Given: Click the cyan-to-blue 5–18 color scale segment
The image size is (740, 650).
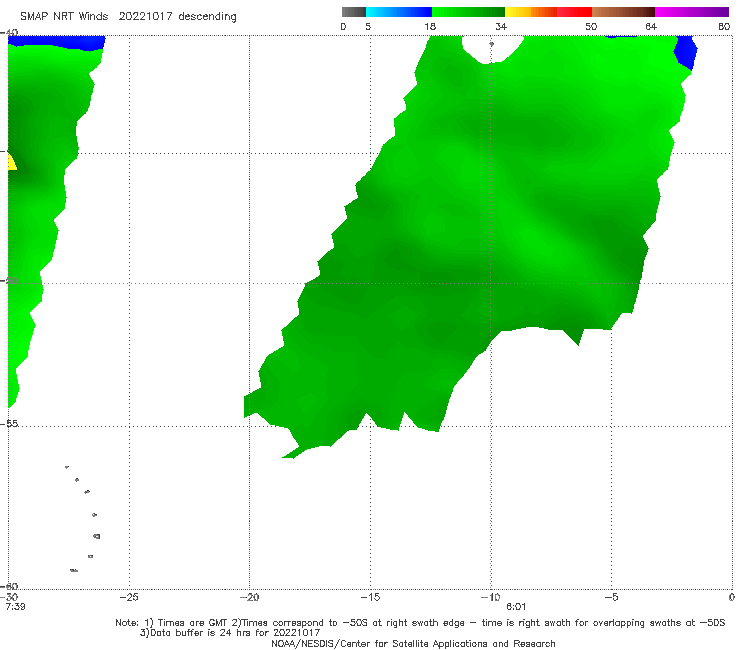Looking at the screenshot, I should [399, 12].
